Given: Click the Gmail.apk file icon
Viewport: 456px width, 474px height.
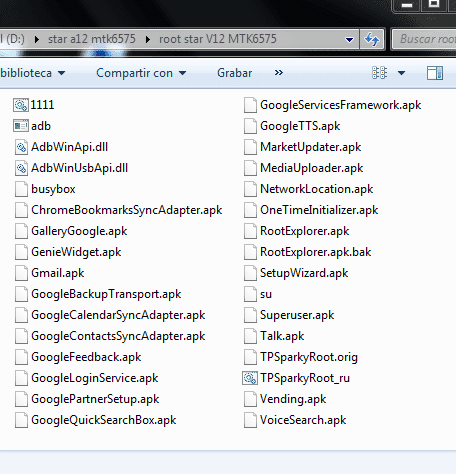Looking at the screenshot, I should 21,273.
